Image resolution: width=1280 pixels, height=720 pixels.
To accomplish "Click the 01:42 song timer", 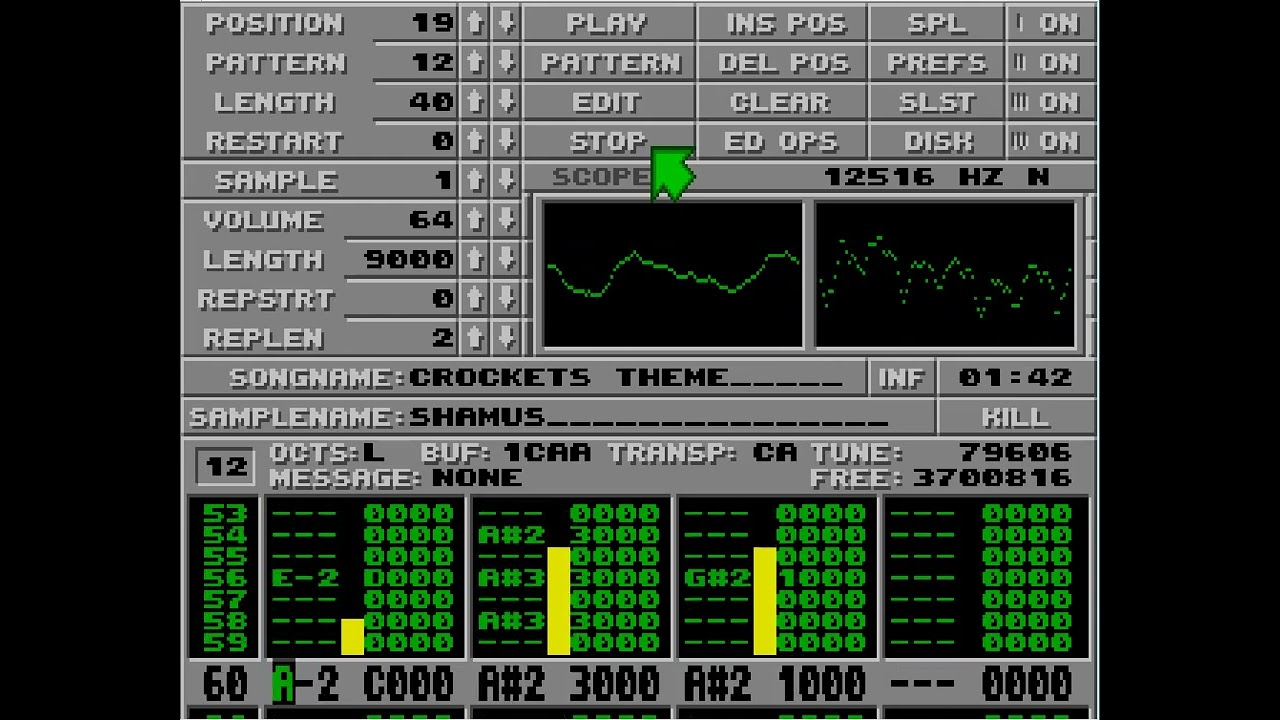I will coord(1016,378).
